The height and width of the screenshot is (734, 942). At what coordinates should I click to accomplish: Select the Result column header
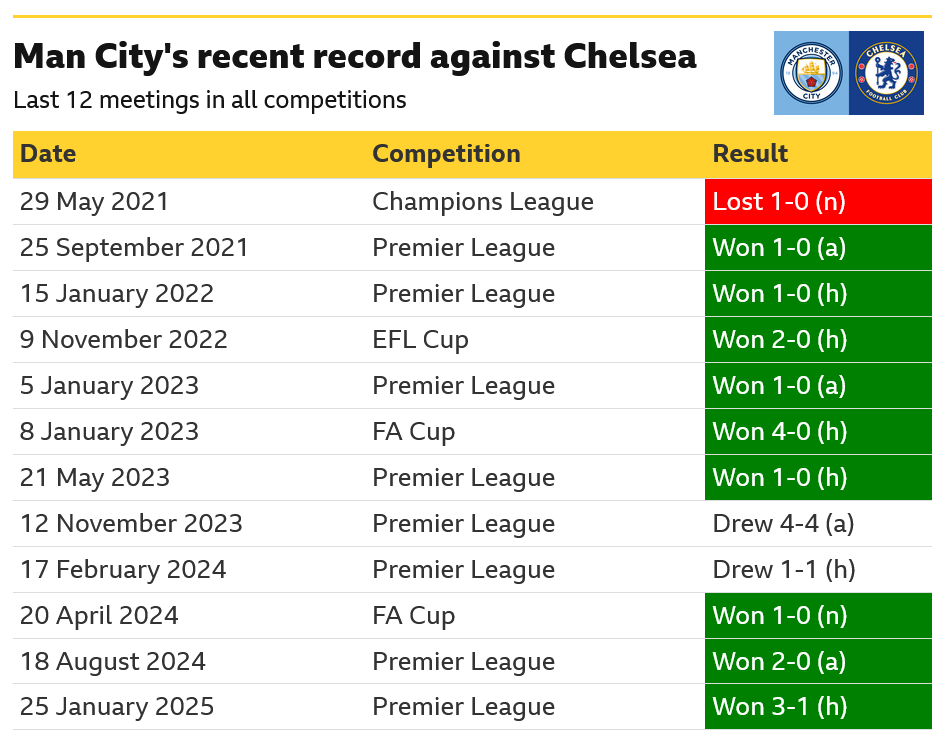[x=750, y=154]
